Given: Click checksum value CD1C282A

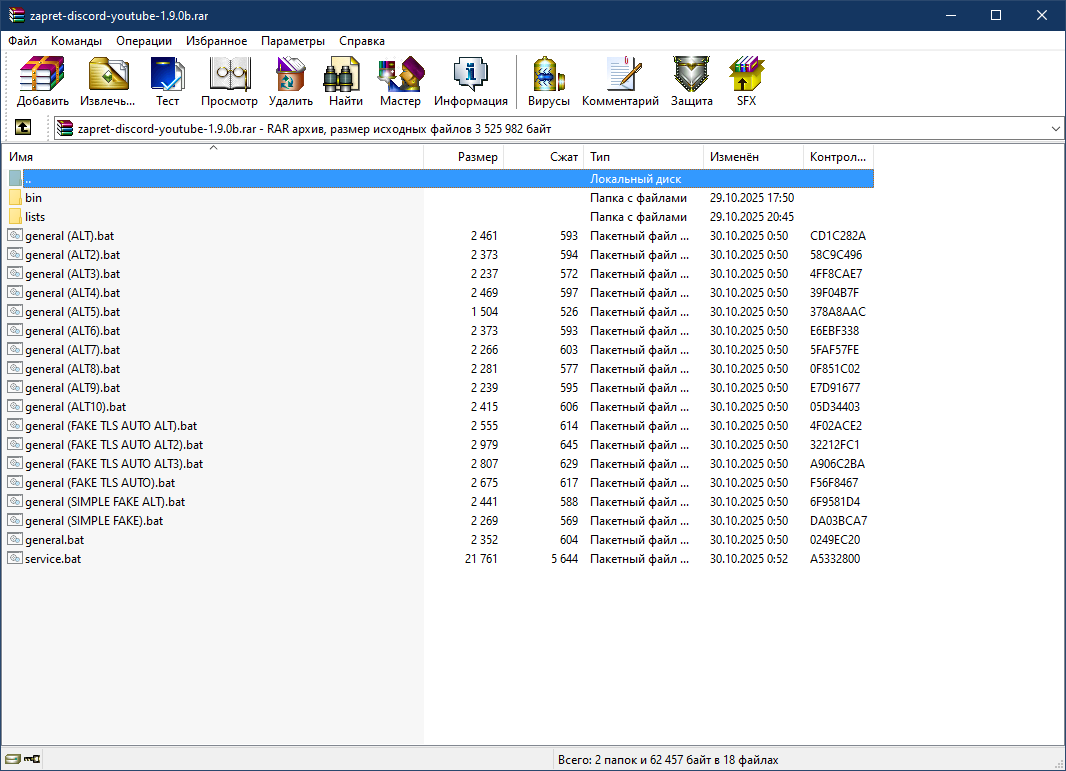Looking at the screenshot, I should point(838,236).
